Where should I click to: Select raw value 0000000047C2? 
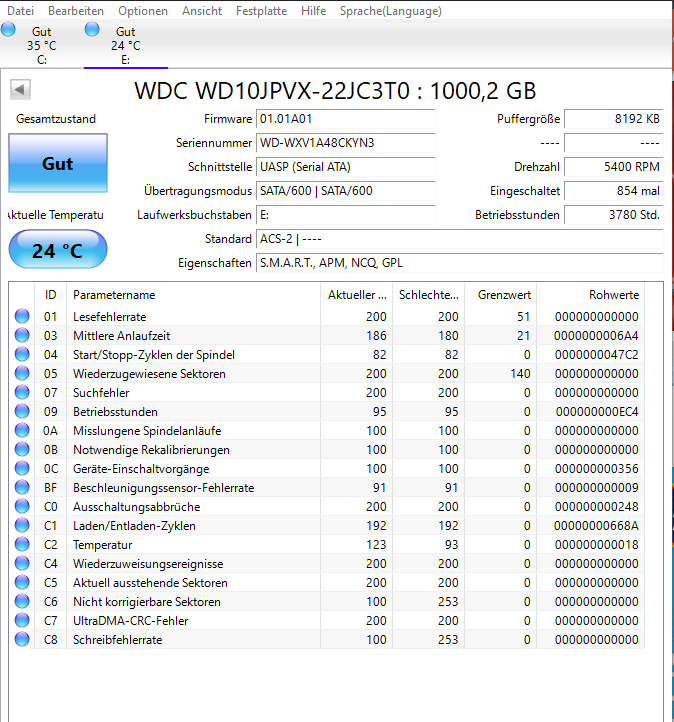pos(597,355)
